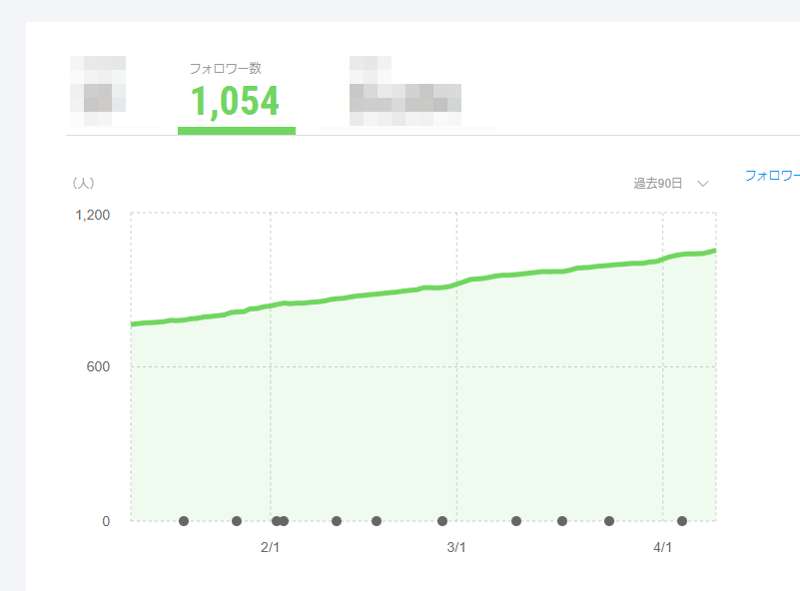Click the event dot just before 3/1

(x=442, y=521)
